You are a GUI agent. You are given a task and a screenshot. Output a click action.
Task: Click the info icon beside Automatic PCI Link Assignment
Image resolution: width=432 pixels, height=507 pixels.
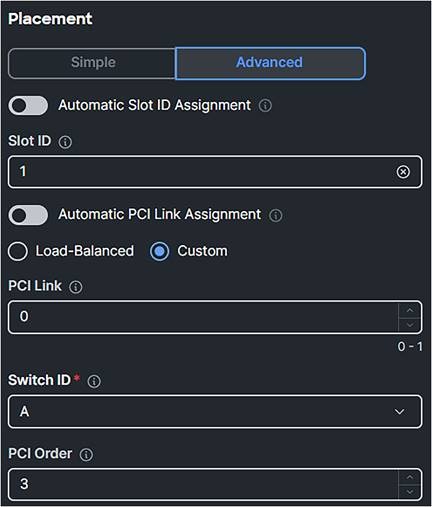(276, 215)
